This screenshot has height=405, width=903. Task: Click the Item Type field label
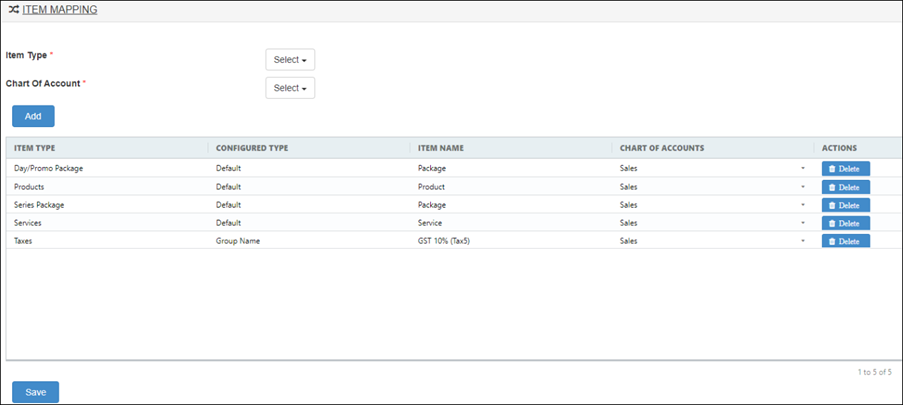tap(26, 55)
